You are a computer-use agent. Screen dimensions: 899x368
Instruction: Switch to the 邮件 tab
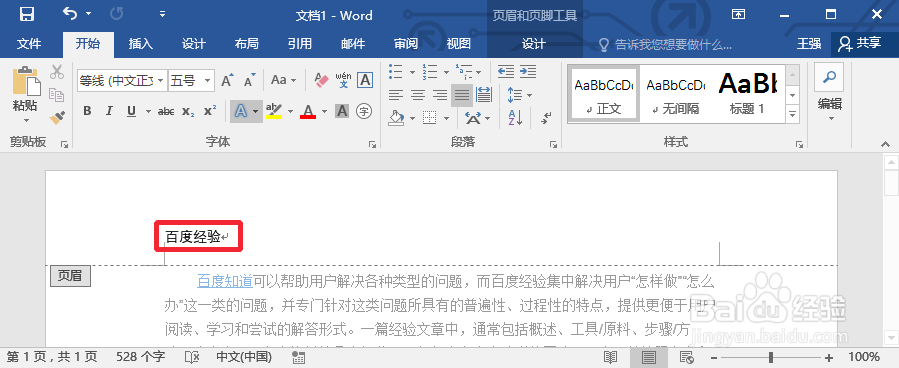click(x=353, y=44)
